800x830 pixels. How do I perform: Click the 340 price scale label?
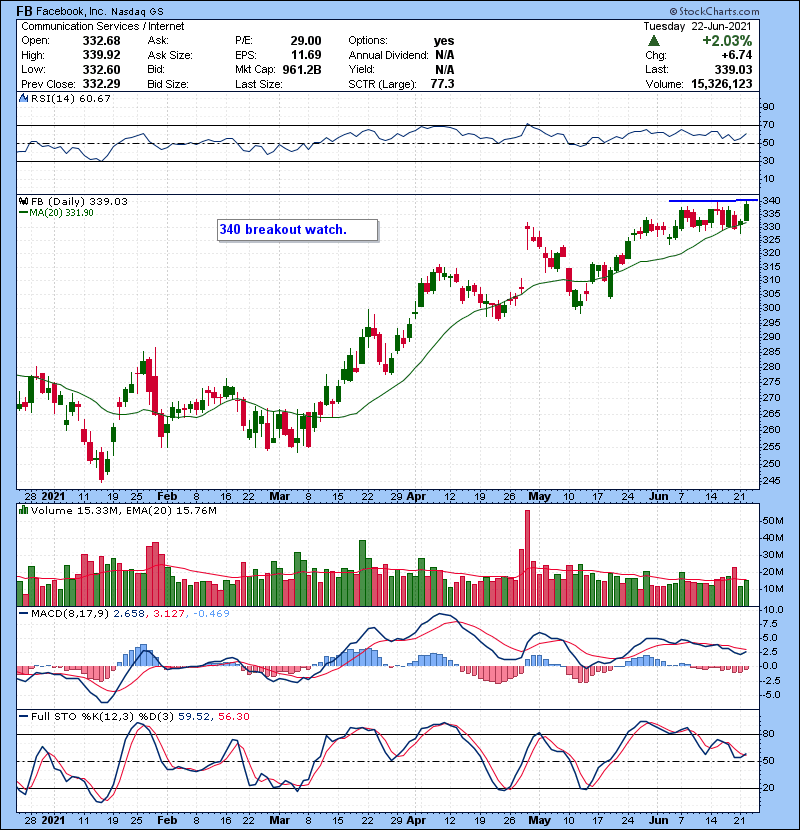[x=771, y=201]
